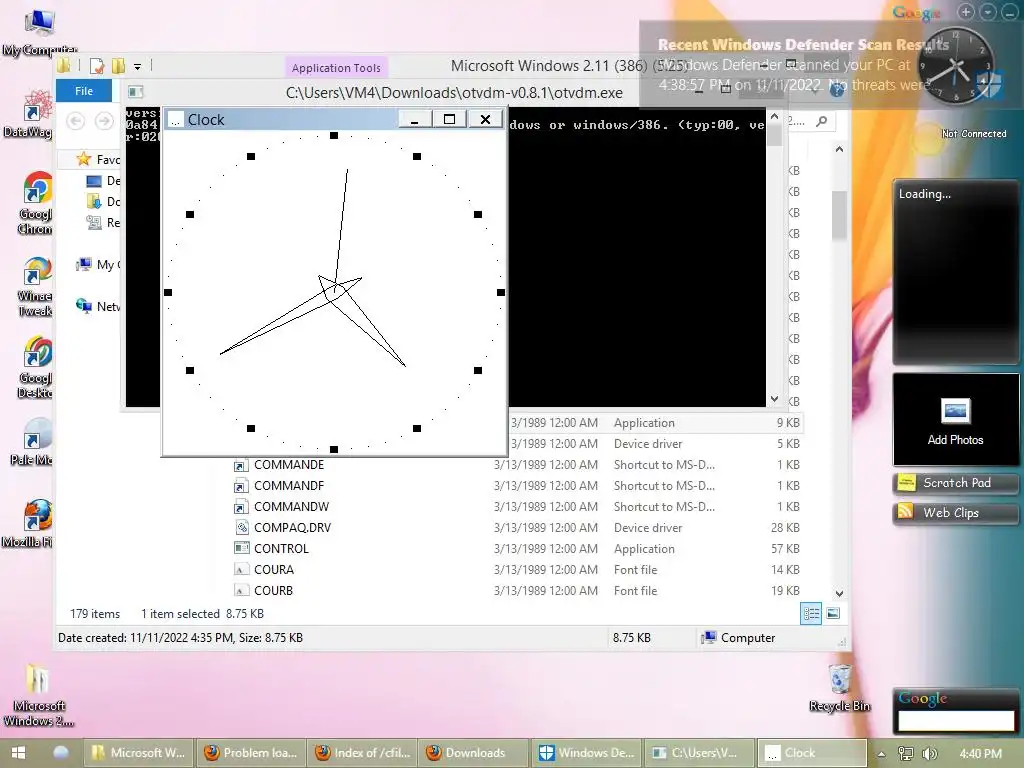Open Quick Access Toolbar customize dropdown
Image resolution: width=1024 pixels, height=768 pixels.
click(137, 67)
